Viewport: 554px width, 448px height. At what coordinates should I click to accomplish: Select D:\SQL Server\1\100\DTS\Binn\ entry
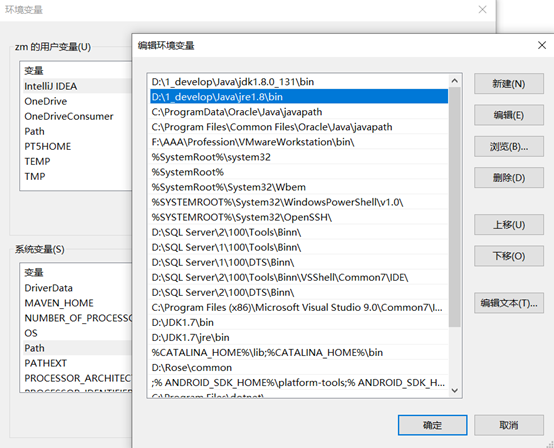pos(299,263)
